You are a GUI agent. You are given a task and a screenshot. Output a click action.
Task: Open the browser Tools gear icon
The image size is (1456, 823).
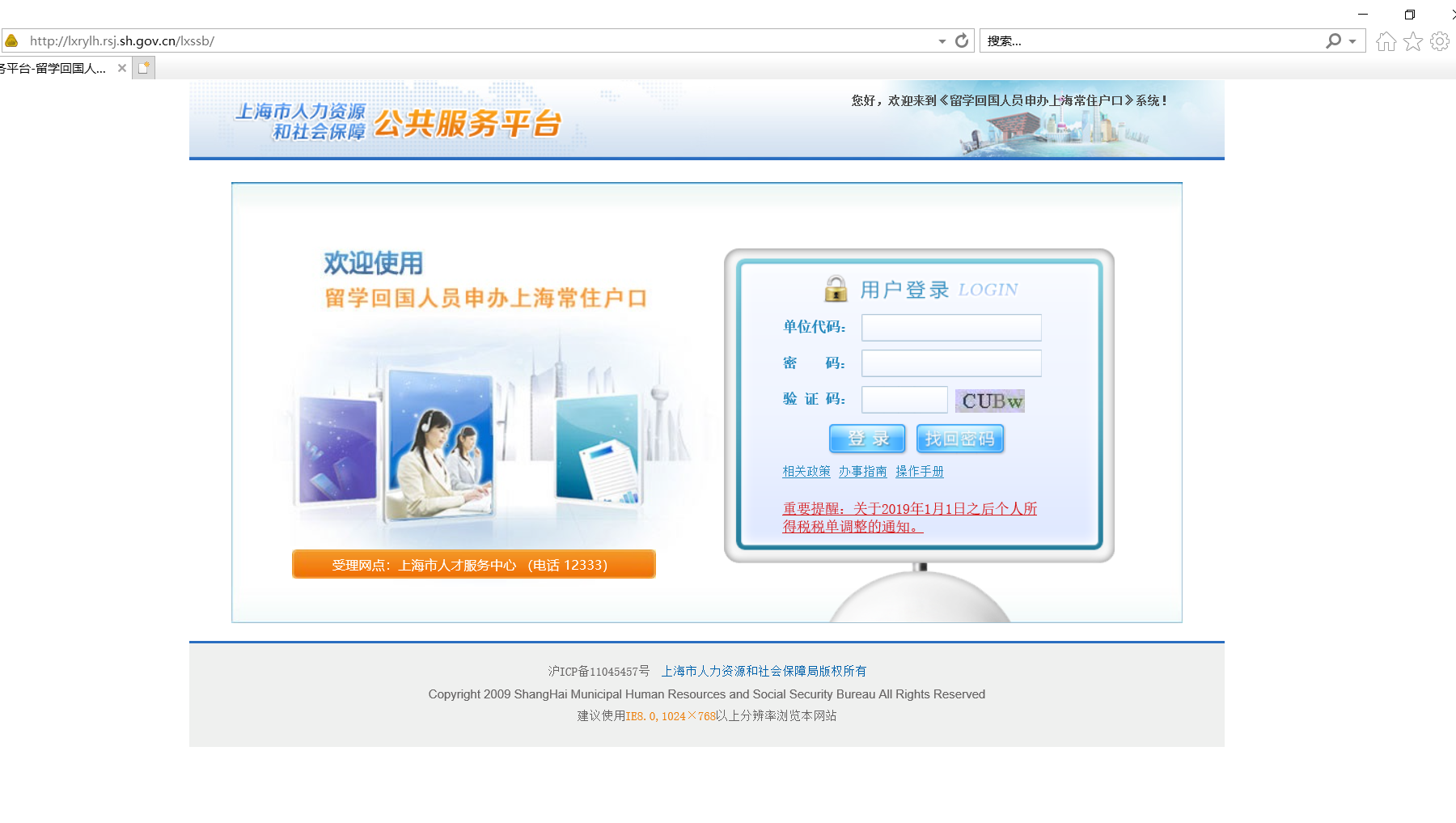(1440, 41)
